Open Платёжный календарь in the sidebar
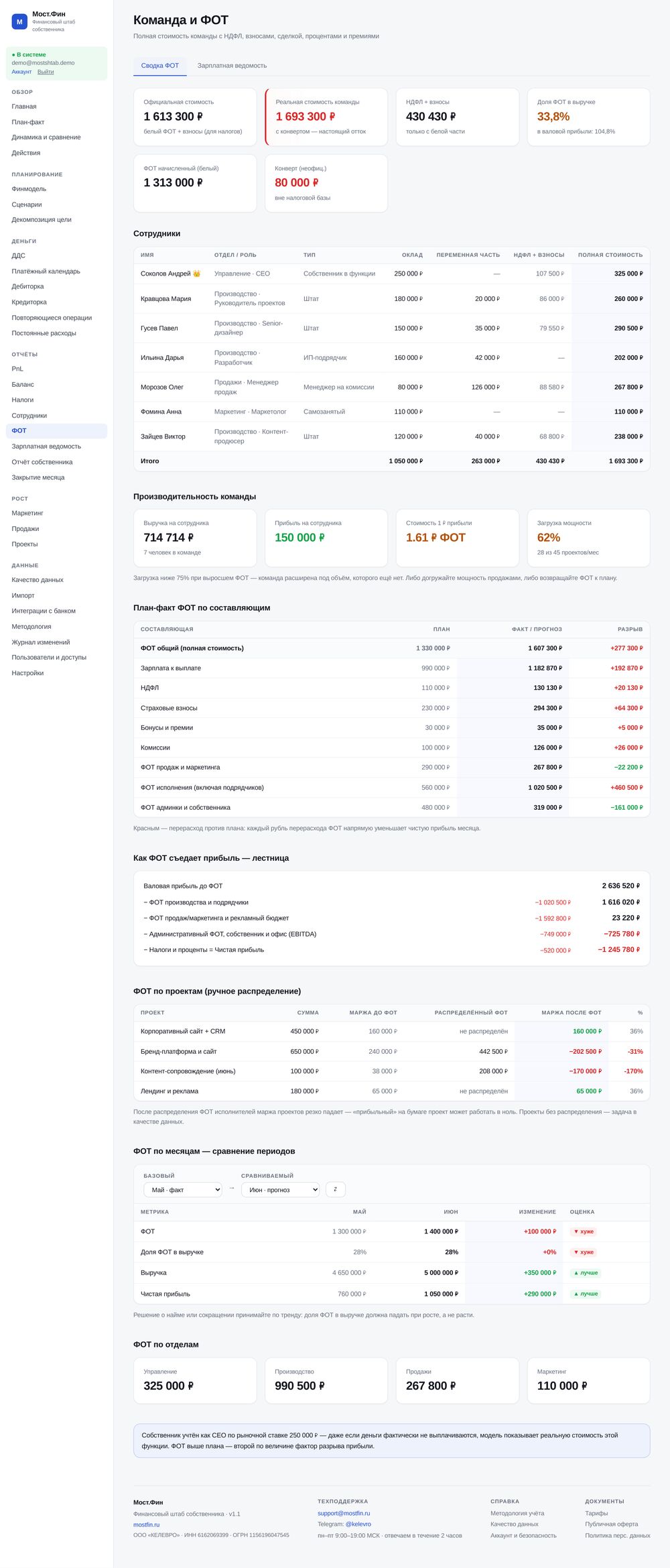The width and height of the screenshot is (670, 1568). tap(46, 271)
